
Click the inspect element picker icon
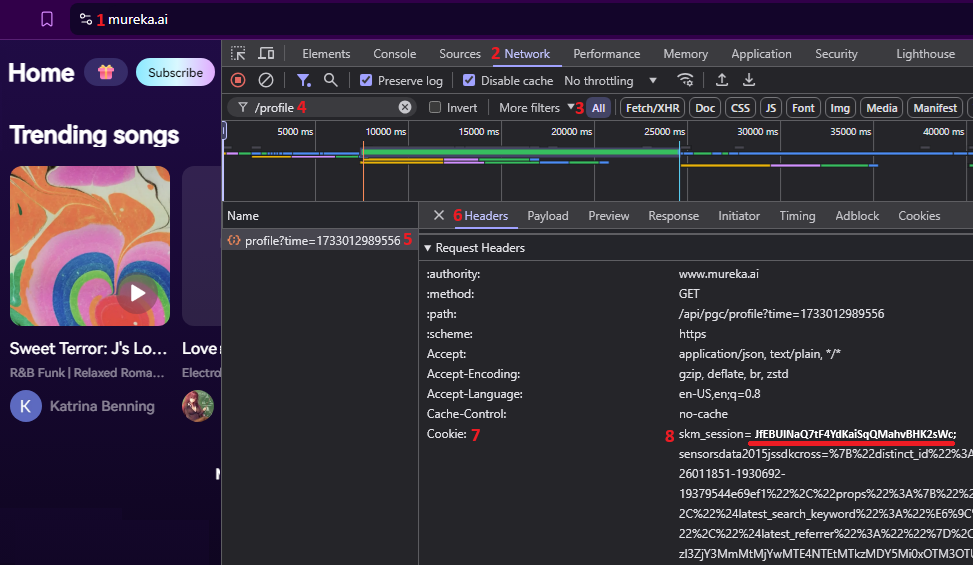pos(238,54)
